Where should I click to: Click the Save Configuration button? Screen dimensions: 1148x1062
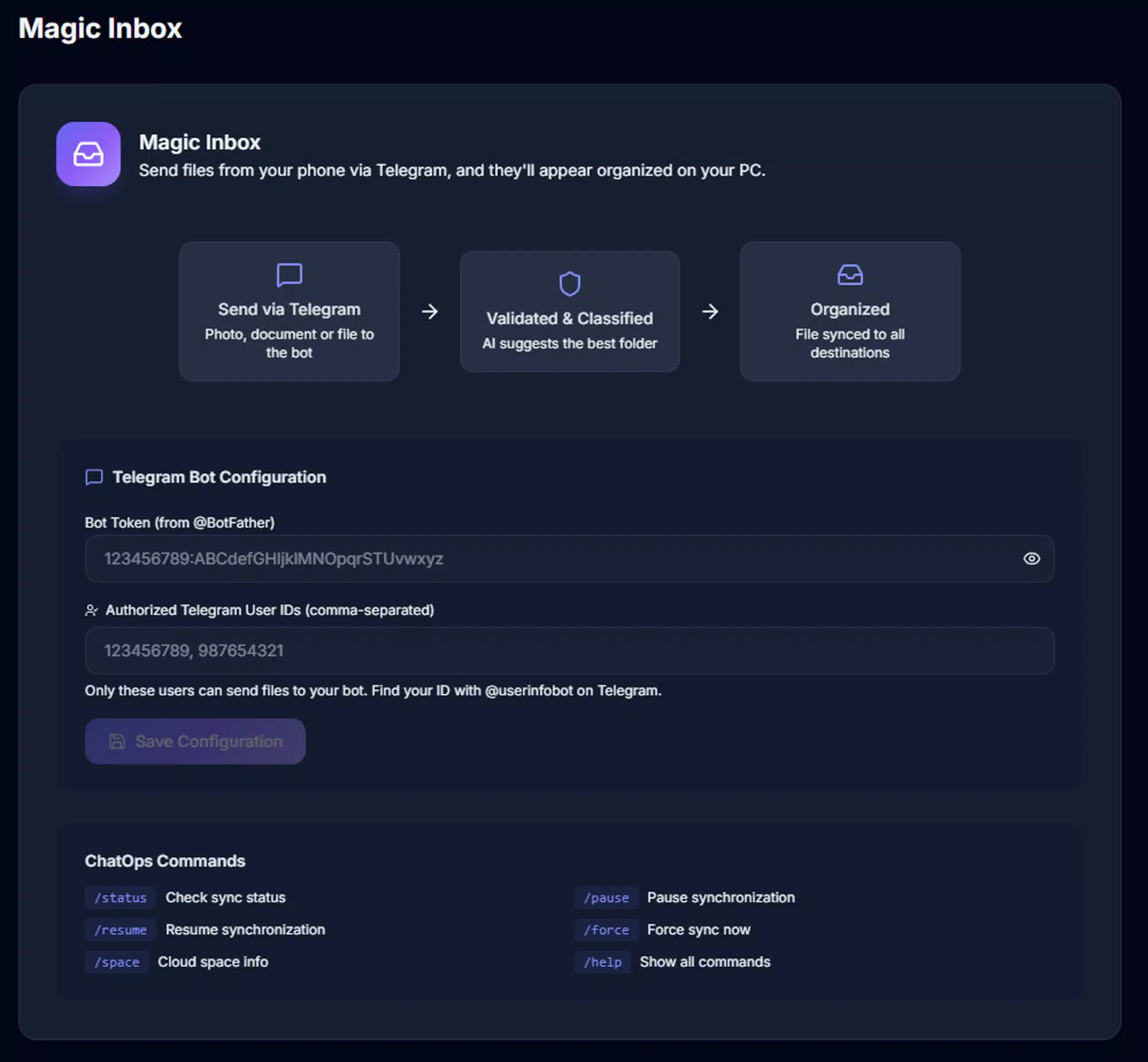195,741
